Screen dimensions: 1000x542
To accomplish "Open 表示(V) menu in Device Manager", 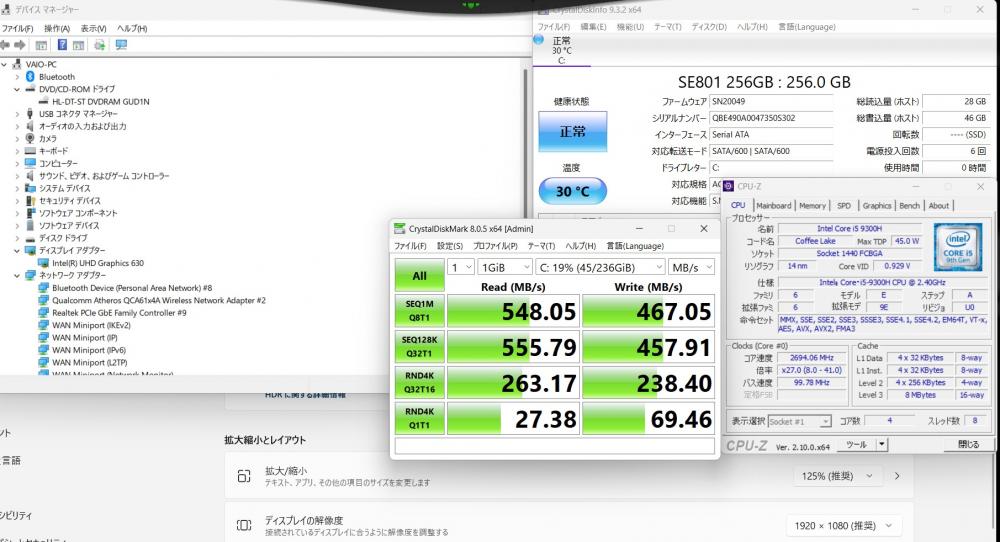I will click(93, 28).
